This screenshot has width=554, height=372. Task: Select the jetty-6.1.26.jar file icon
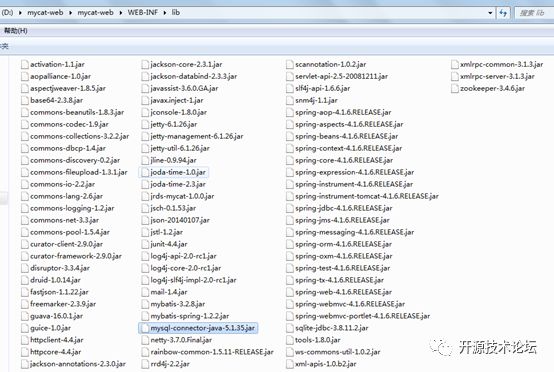click(145, 124)
